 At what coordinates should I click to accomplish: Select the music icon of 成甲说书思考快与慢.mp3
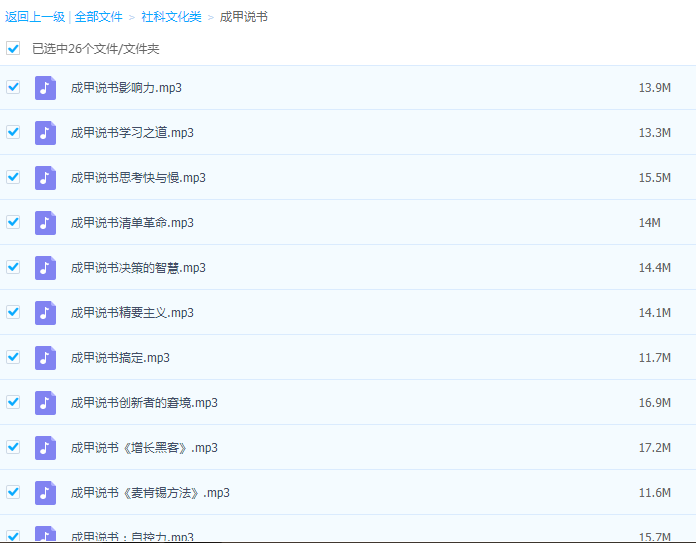45,178
